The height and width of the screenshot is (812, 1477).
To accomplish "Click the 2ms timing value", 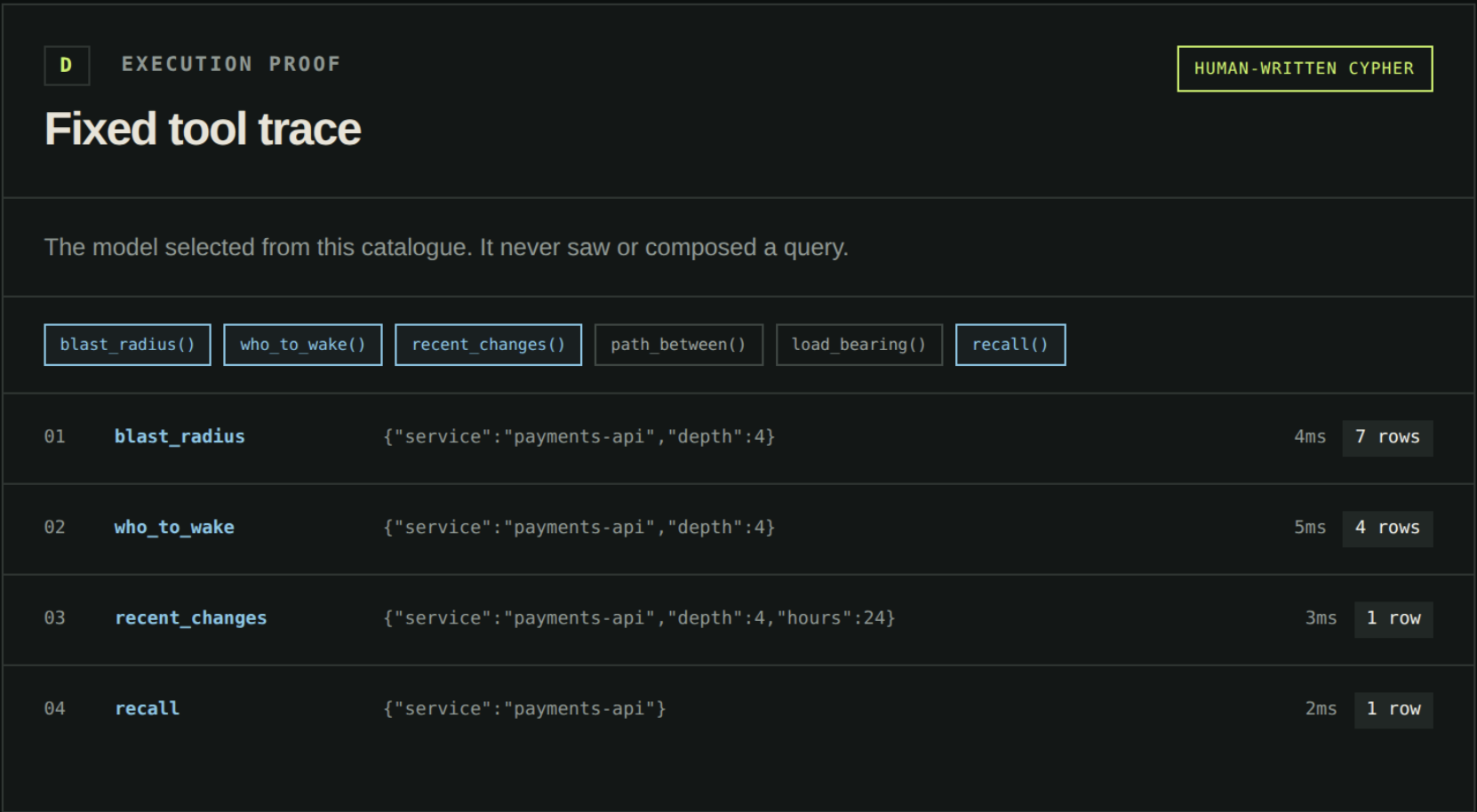I will pyautogui.click(x=1321, y=708).
